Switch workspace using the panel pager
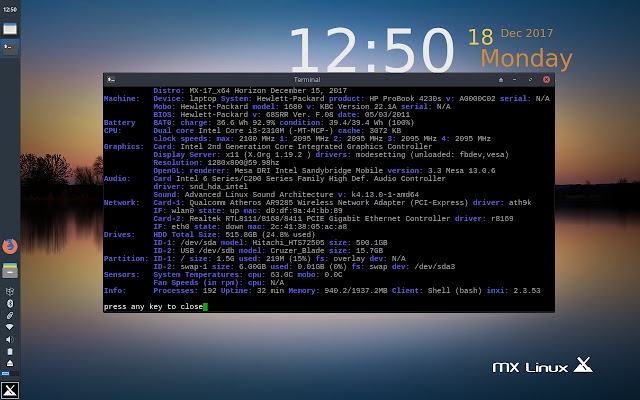 pos(10,373)
